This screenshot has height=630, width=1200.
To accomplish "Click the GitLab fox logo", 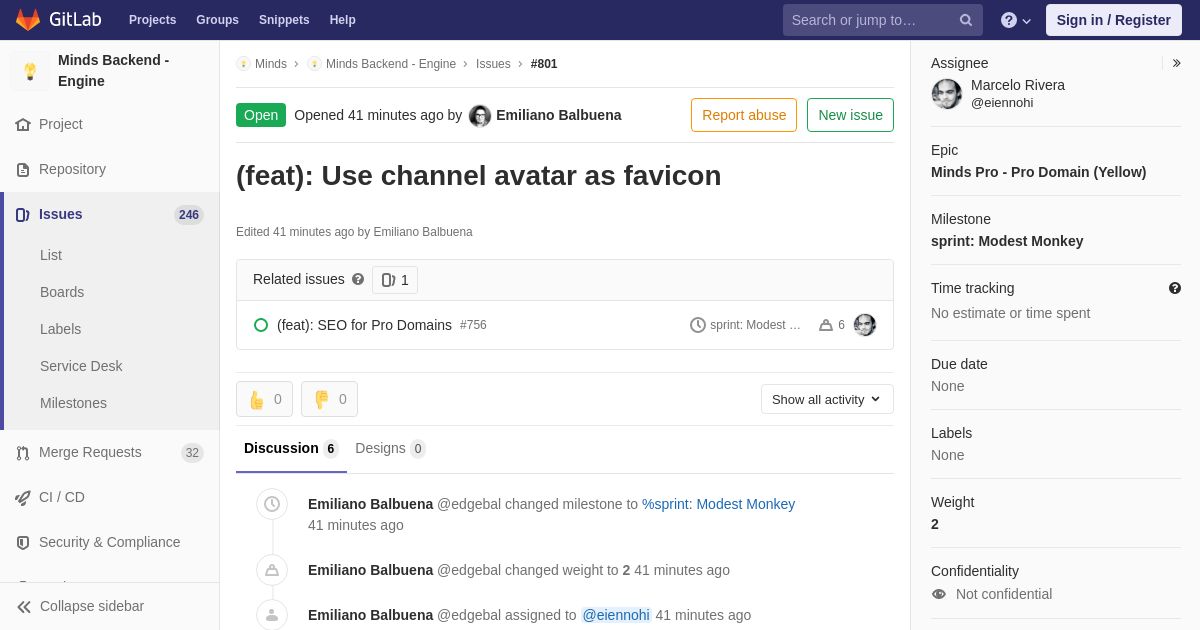I will tap(28, 20).
